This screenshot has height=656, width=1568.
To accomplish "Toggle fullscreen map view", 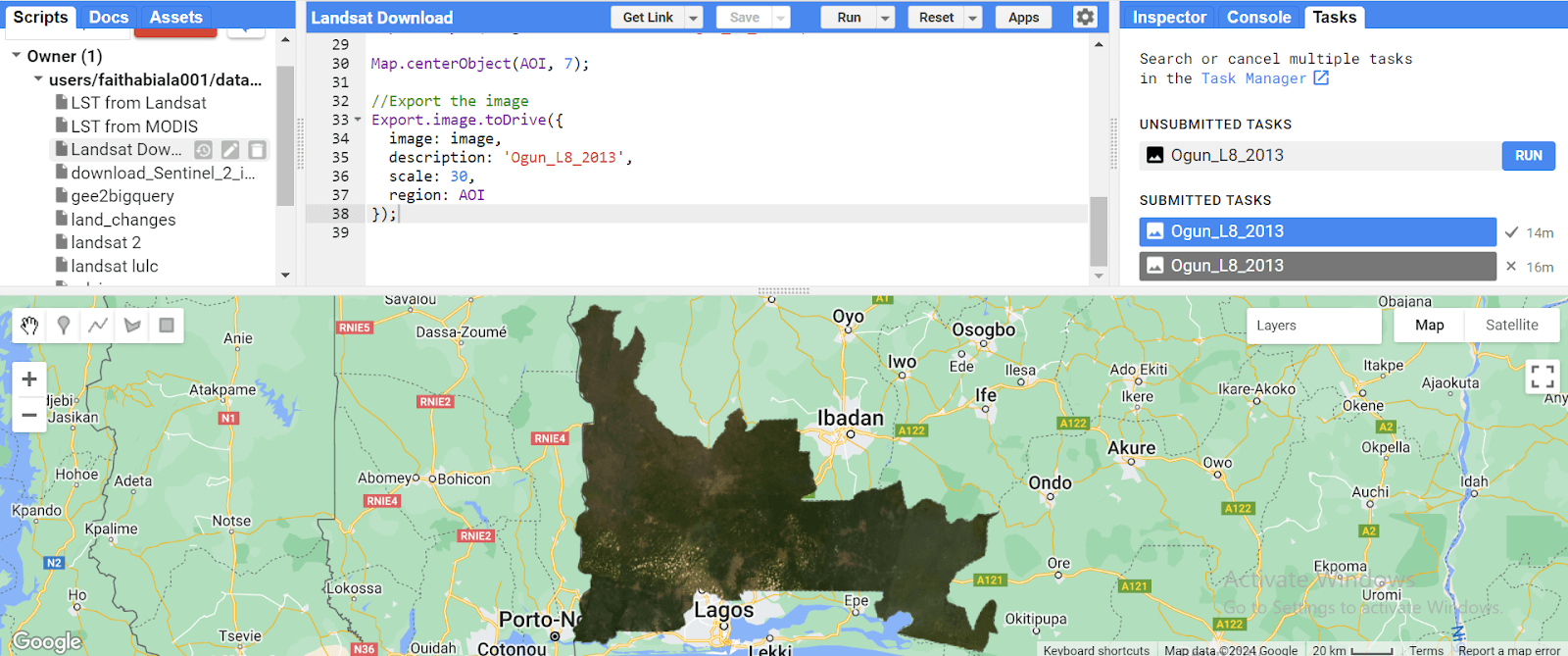I will pyautogui.click(x=1542, y=377).
